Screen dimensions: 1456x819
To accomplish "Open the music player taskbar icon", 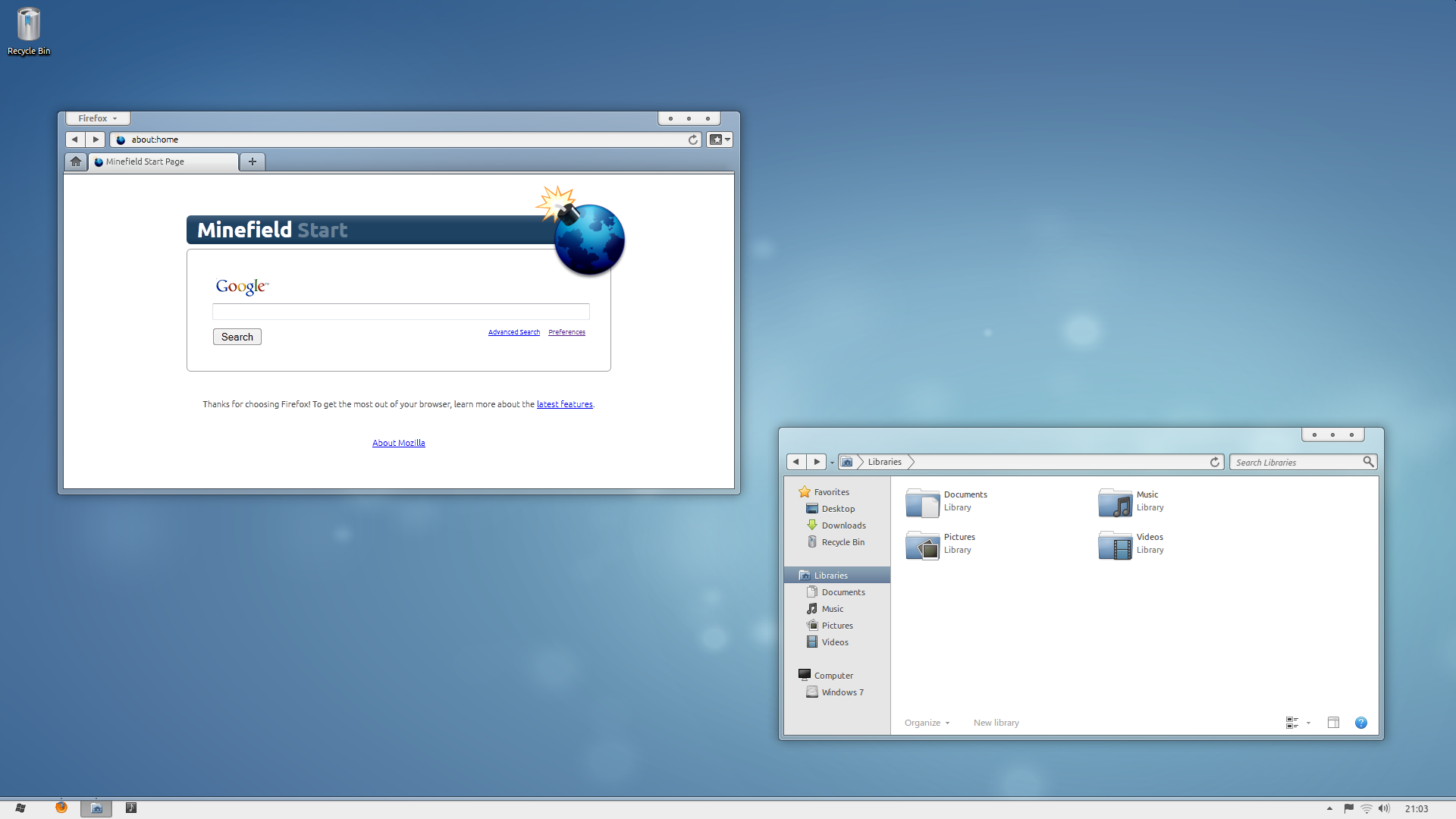I will pyautogui.click(x=131, y=808).
